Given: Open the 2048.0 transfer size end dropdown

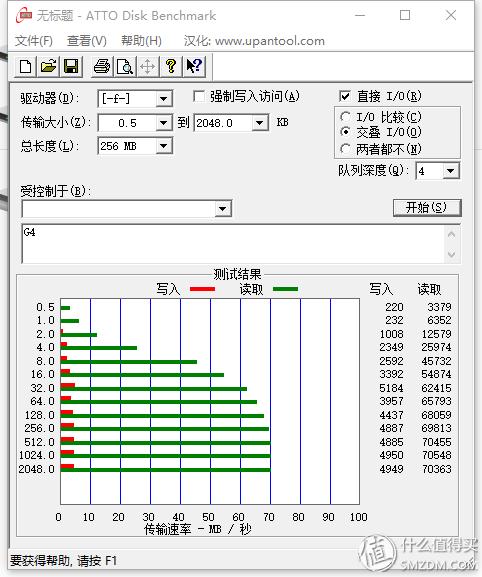Looking at the screenshot, I should (x=259, y=123).
